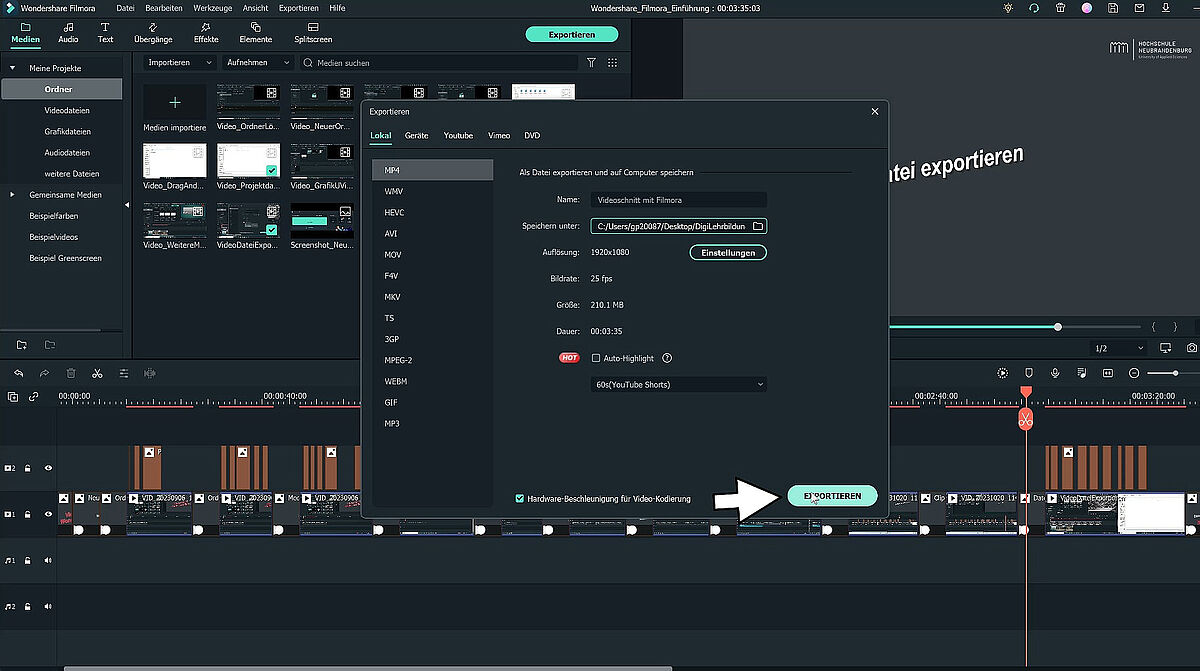The image size is (1200, 671).
Task: Click the audio waveform icon in timeline toolbar
Action: [150, 373]
